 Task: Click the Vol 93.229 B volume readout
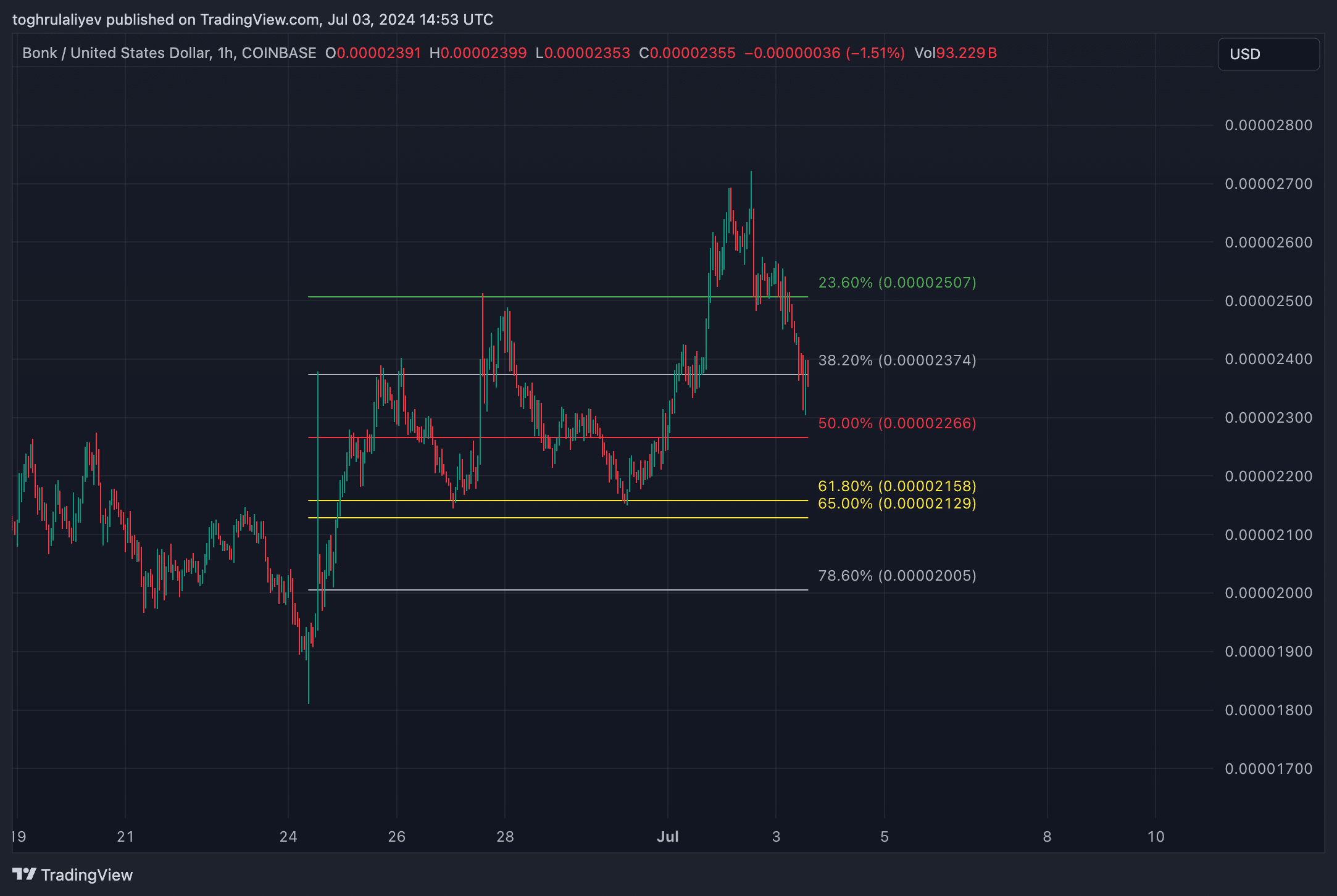point(956,53)
